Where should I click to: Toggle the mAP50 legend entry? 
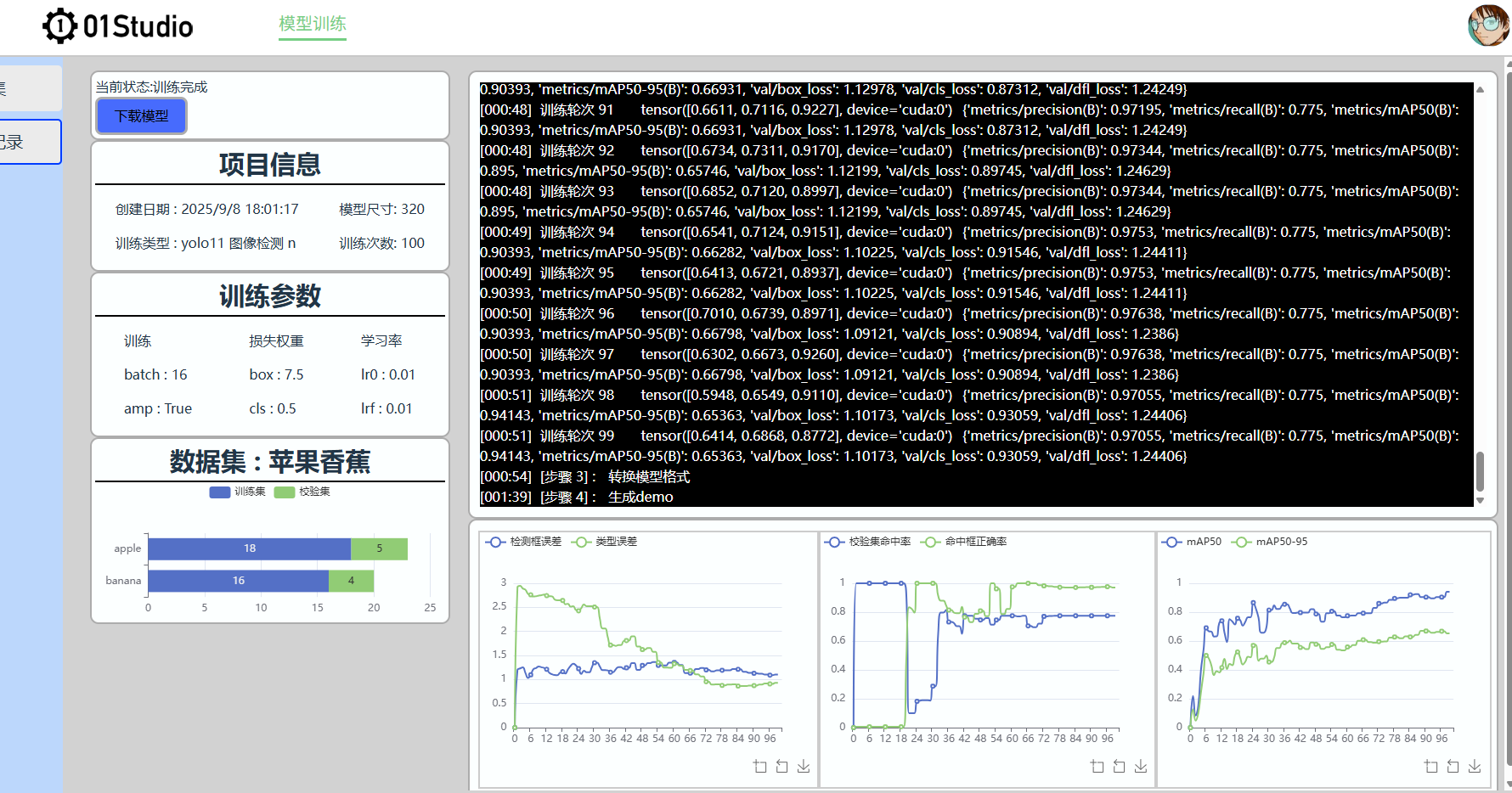[1193, 542]
